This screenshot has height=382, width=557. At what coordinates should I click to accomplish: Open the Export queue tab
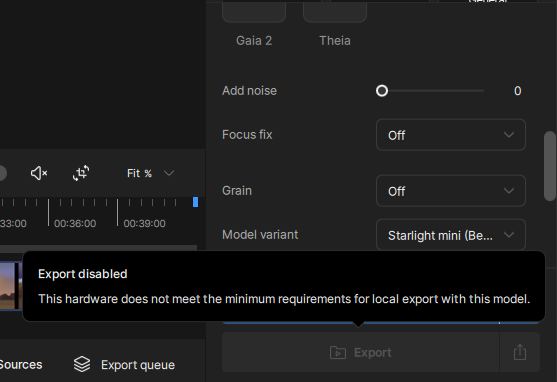point(124,365)
